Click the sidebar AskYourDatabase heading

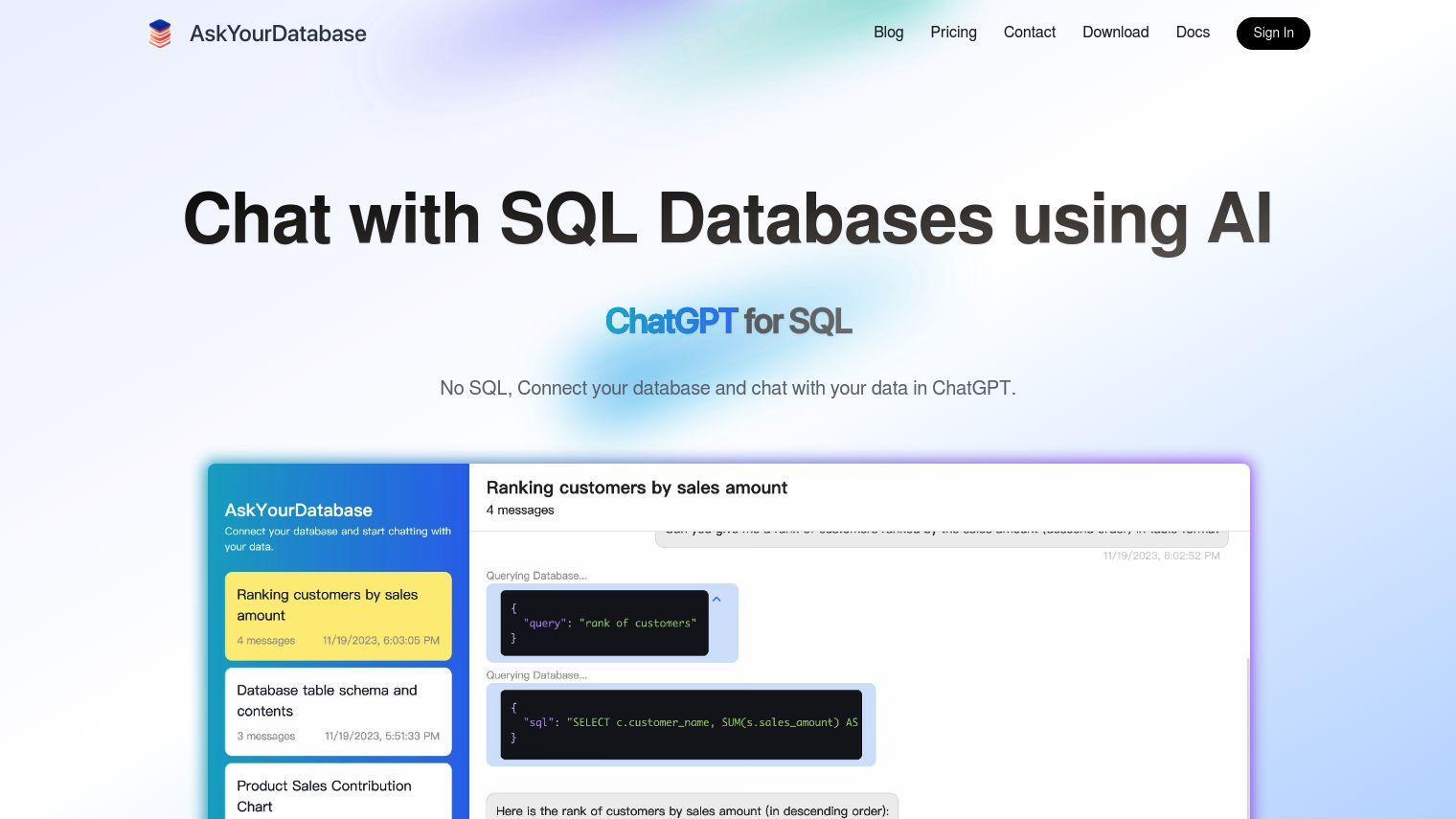point(299,511)
